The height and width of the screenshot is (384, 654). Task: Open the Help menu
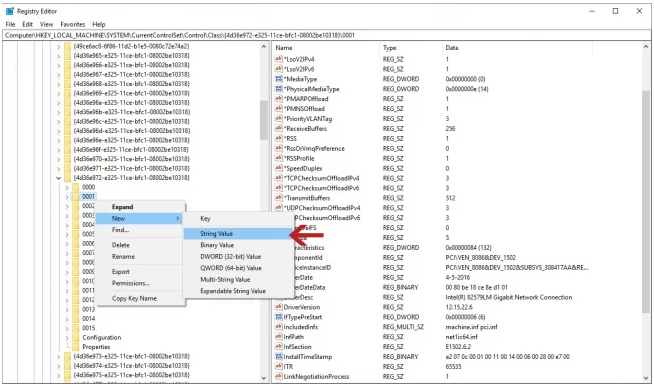pos(99,24)
